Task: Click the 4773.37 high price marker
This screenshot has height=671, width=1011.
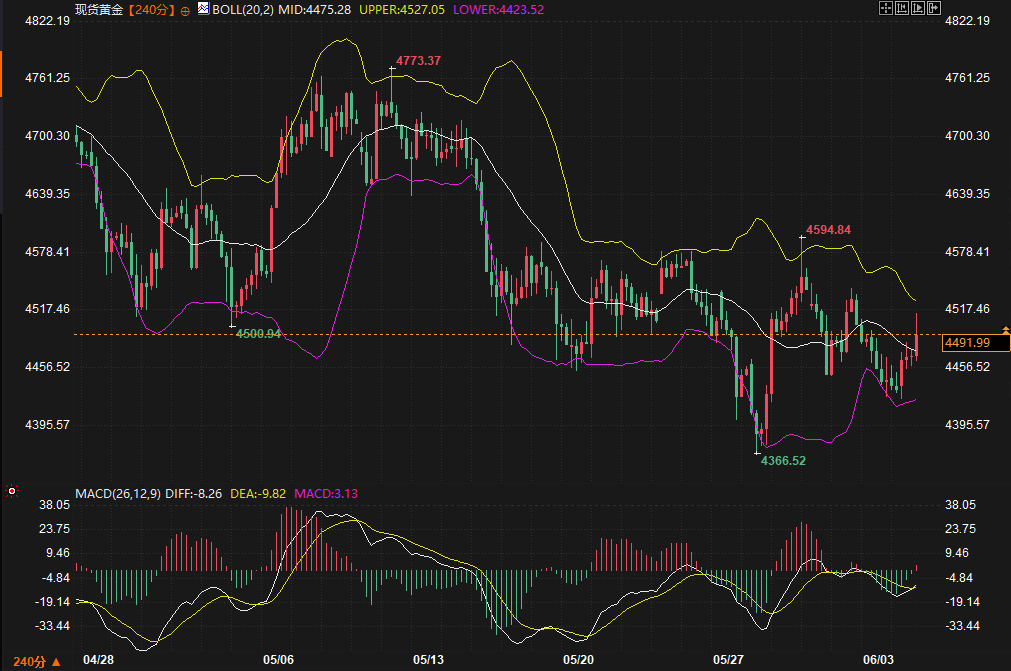Action: coord(418,61)
